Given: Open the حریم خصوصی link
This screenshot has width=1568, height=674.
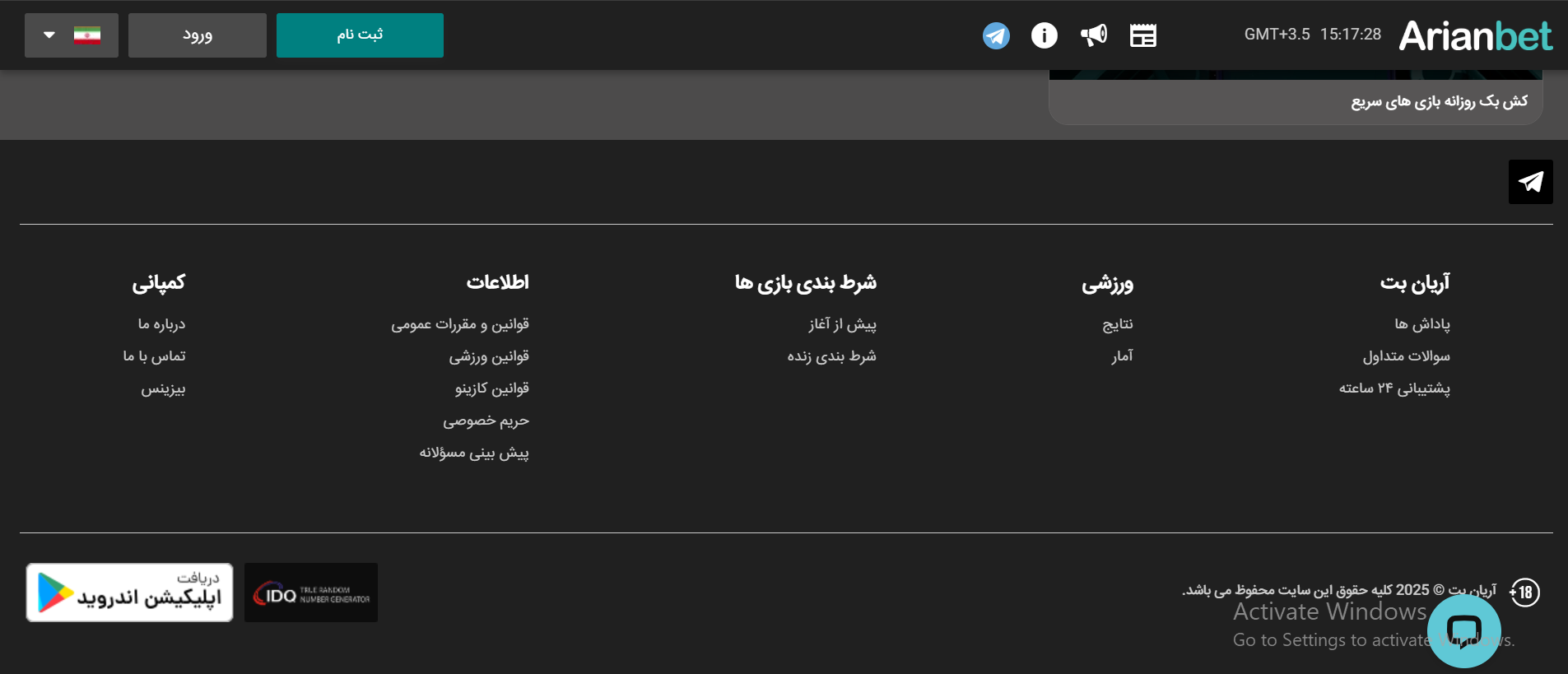Looking at the screenshot, I should coord(486,421).
